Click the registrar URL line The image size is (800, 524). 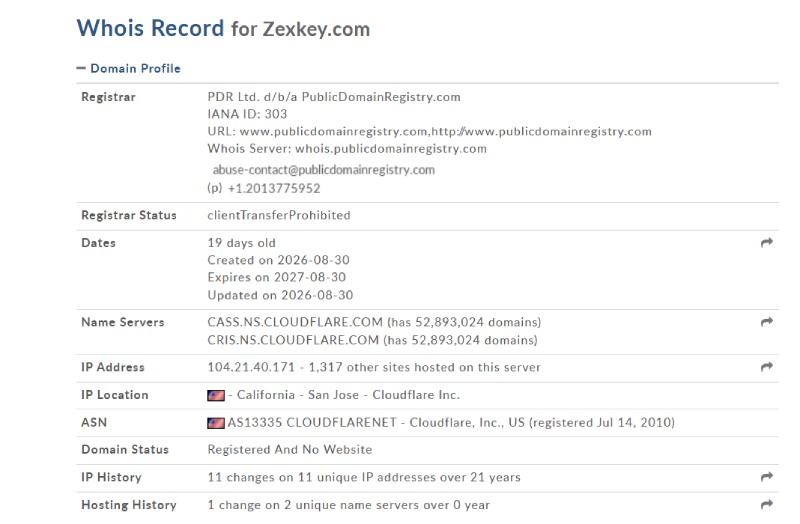pos(429,132)
